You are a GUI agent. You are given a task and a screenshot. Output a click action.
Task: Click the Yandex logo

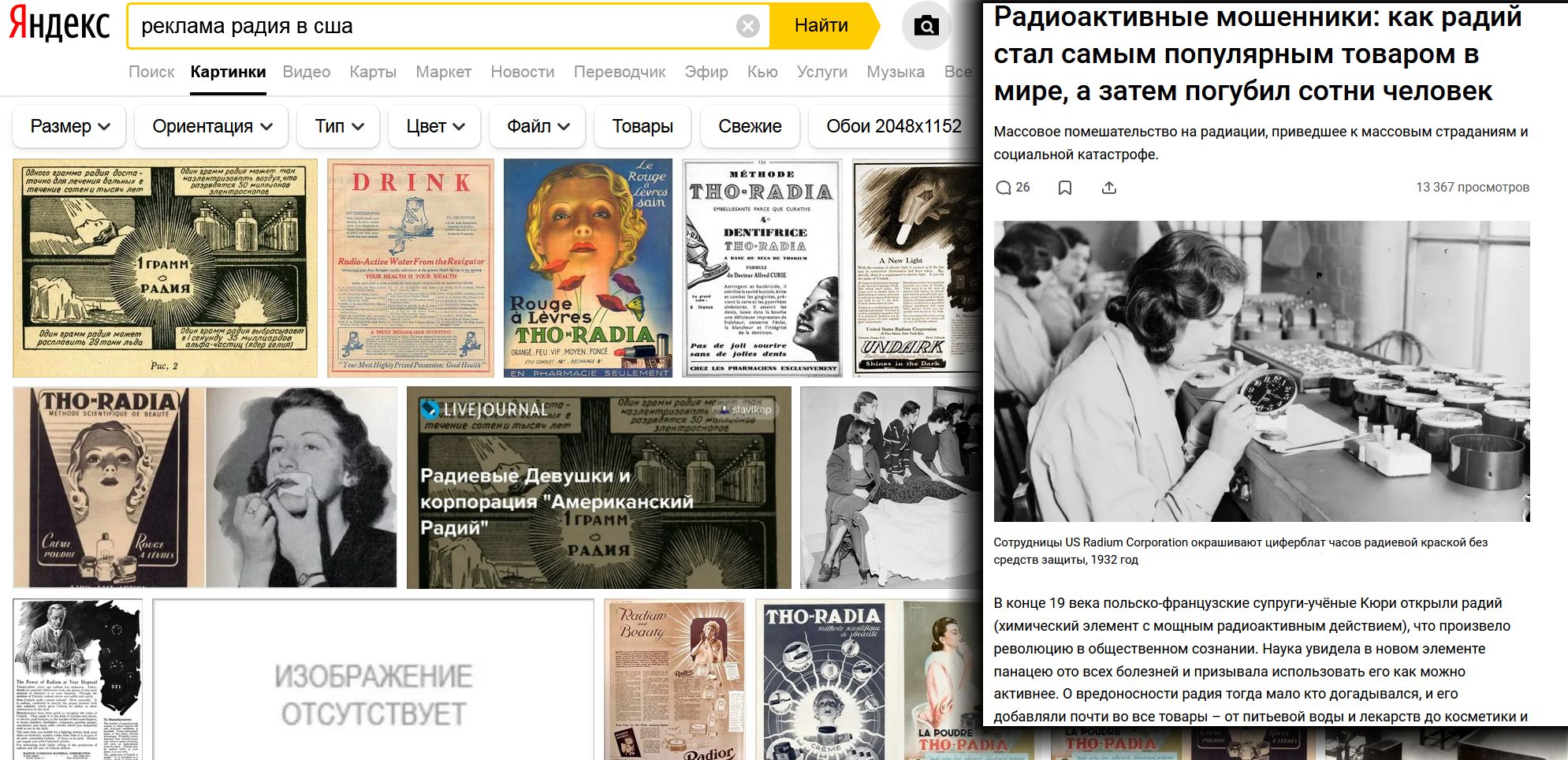click(x=59, y=25)
